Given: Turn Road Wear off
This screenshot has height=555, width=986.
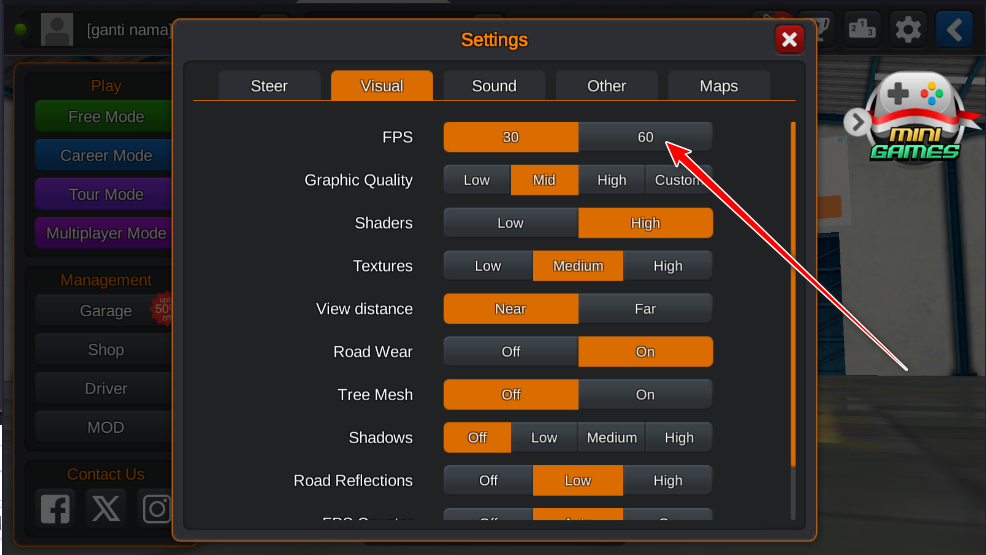Looking at the screenshot, I should (511, 351).
